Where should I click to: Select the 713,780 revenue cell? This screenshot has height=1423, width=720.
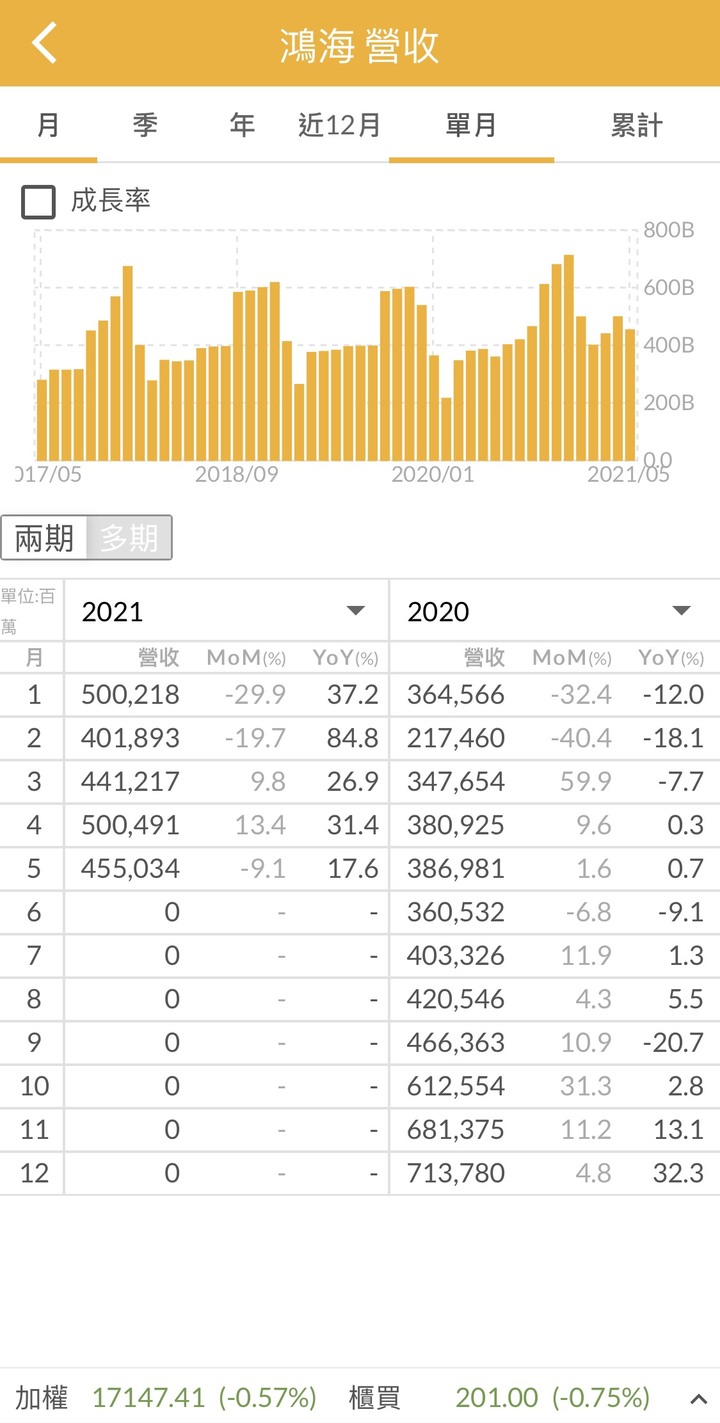[x=456, y=1173]
